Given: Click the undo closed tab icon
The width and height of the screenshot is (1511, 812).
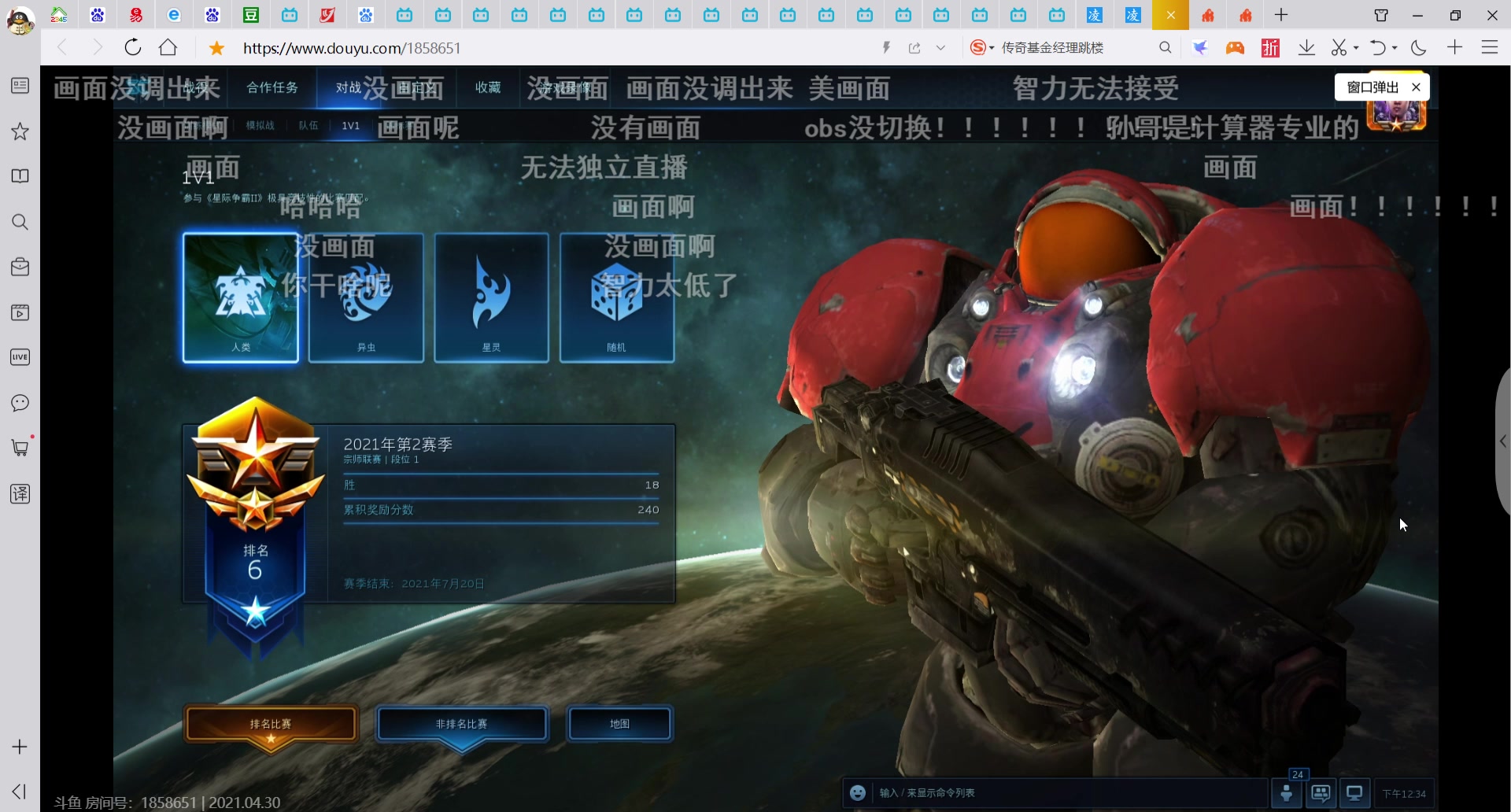Looking at the screenshot, I should click(1377, 48).
